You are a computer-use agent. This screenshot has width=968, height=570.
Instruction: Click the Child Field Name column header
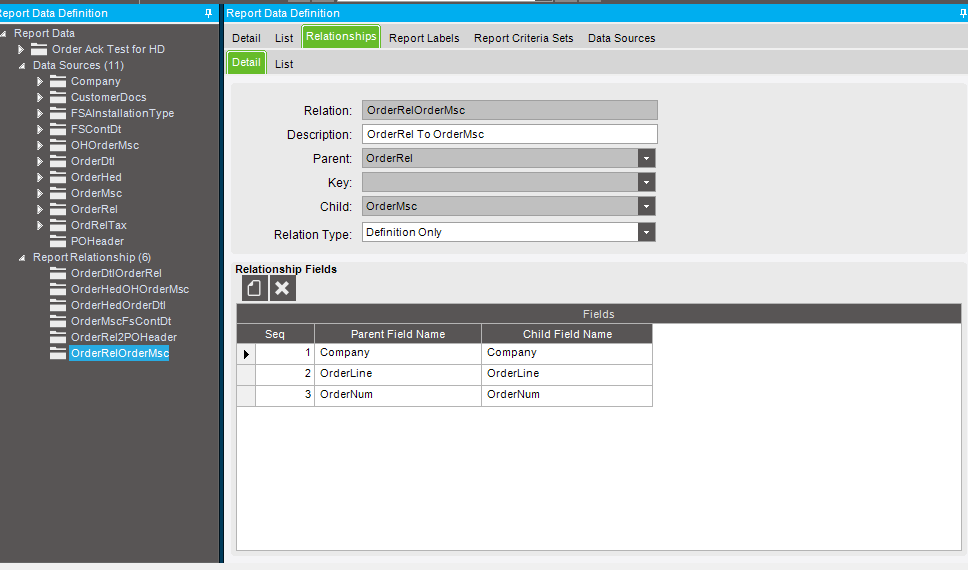[567, 334]
